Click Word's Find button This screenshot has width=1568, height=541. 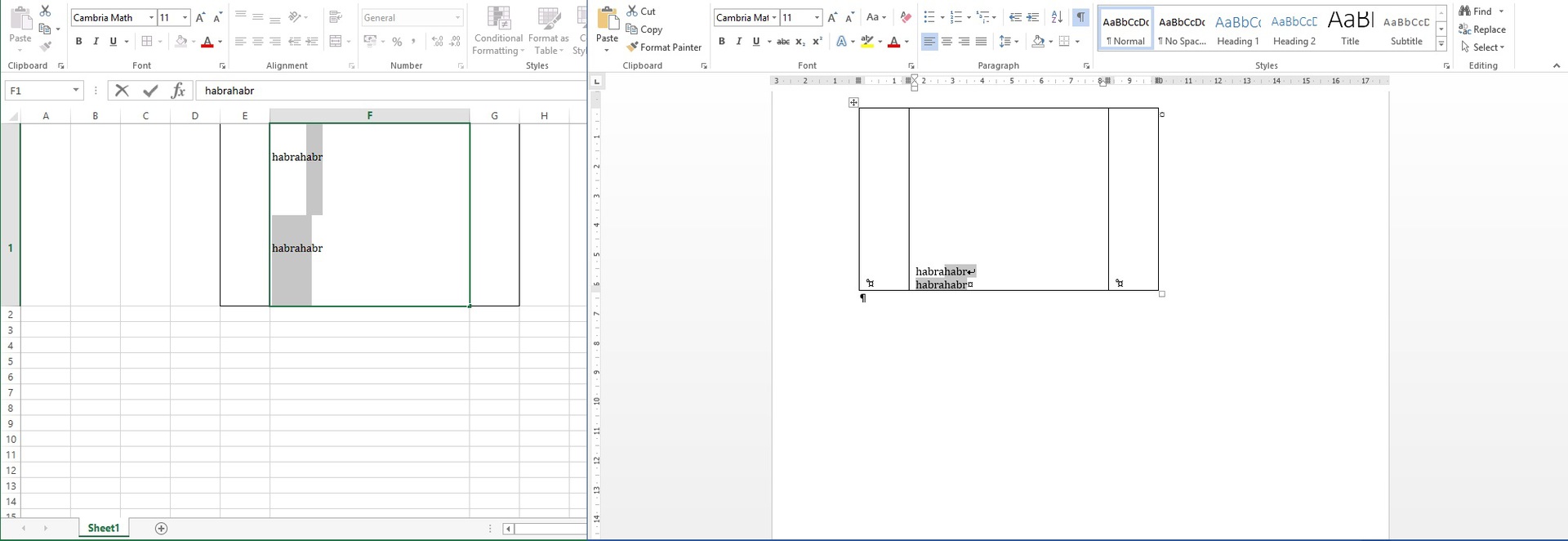coord(1477,11)
